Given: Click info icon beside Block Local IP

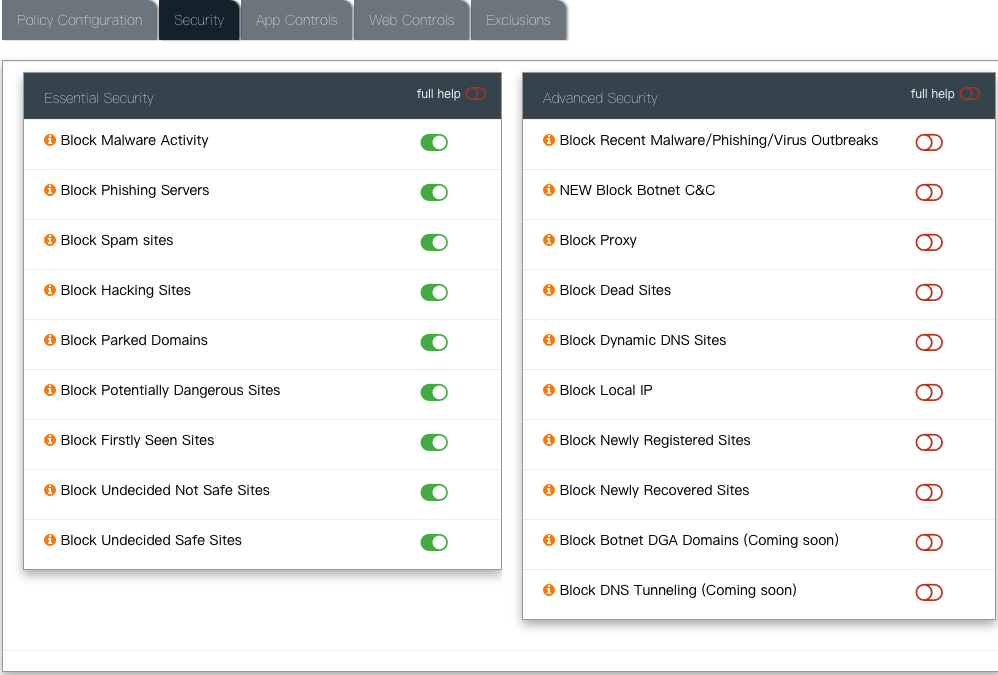Looking at the screenshot, I should tap(549, 390).
